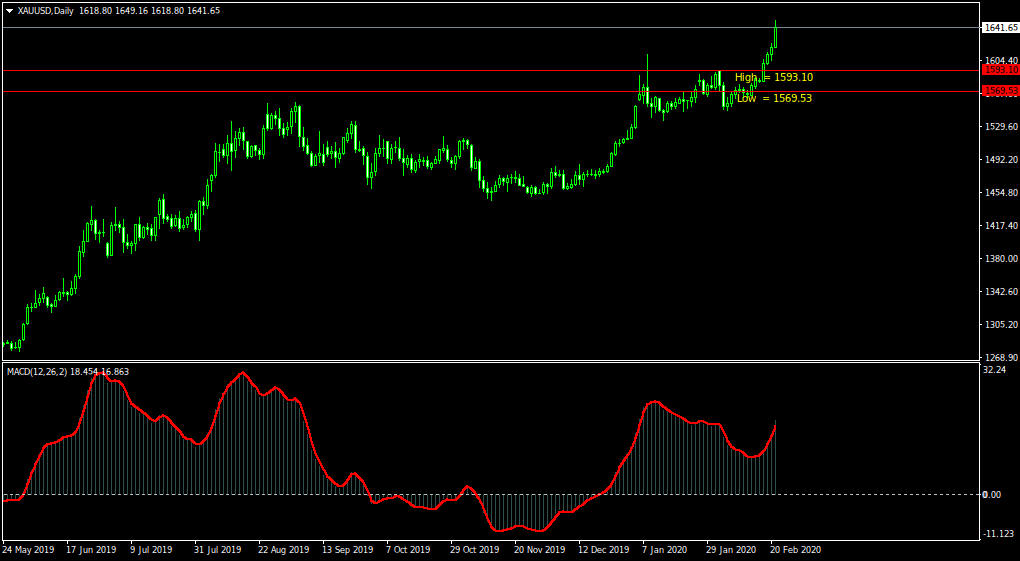
Task: Open the XAUUSD chart dropdown triangle
Action: click(10, 11)
